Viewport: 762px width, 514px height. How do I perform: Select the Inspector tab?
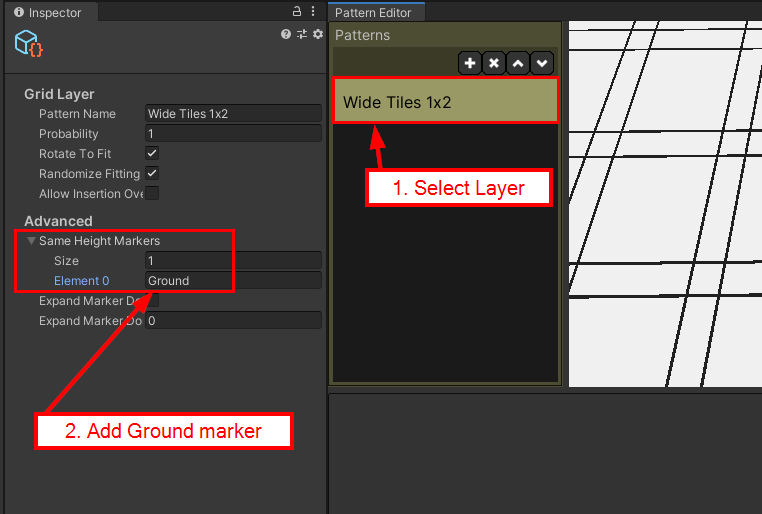pos(51,12)
